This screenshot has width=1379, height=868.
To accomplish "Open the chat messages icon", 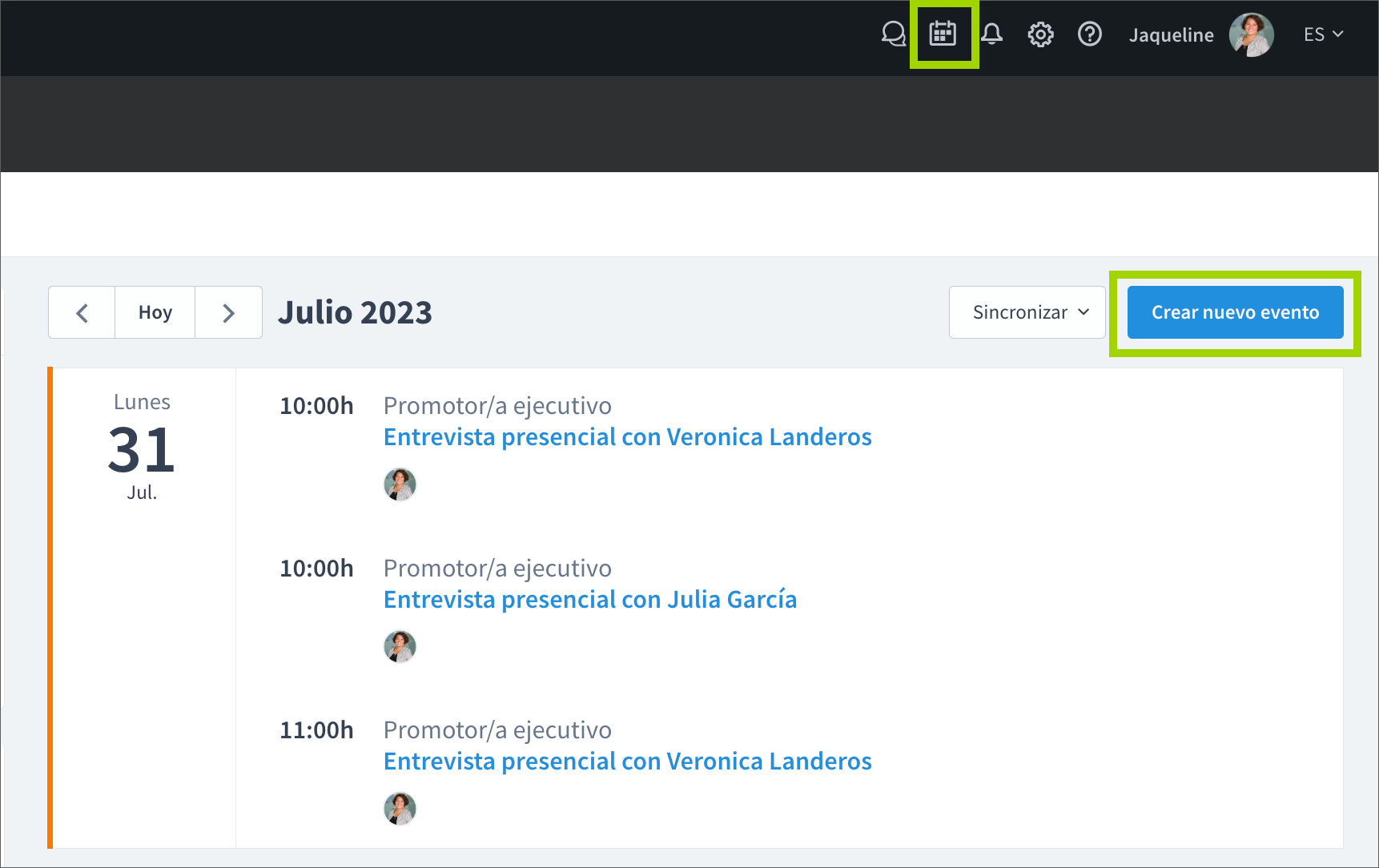I will tap(893, 34).
